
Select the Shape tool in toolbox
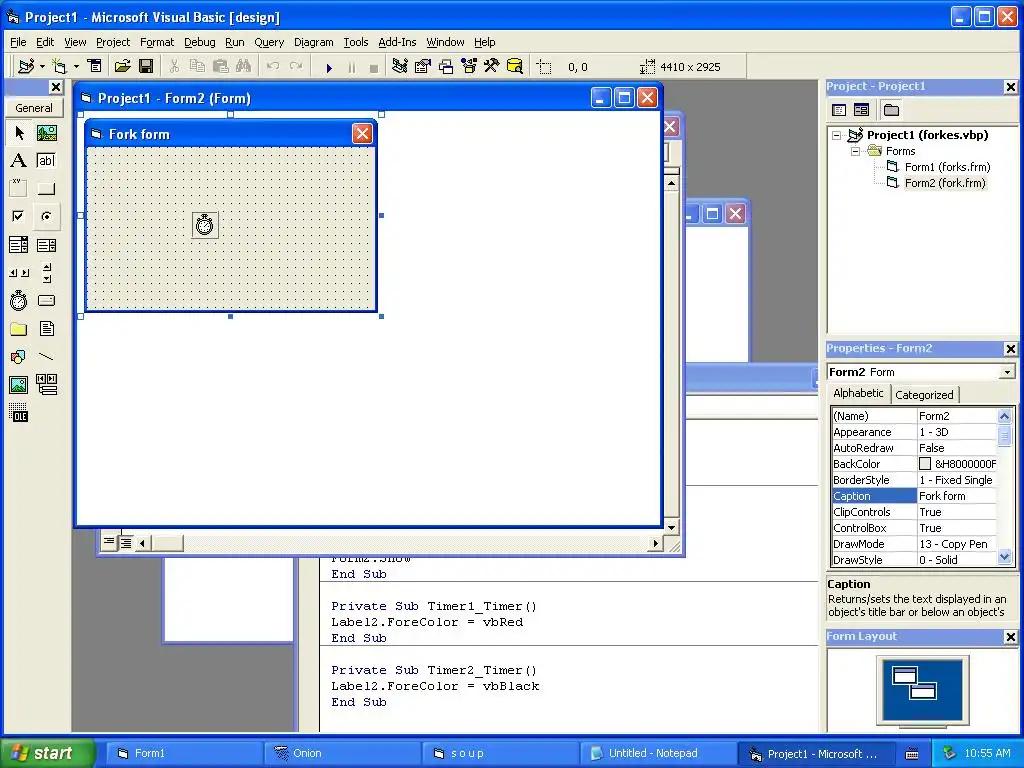[x=19, y=357]
